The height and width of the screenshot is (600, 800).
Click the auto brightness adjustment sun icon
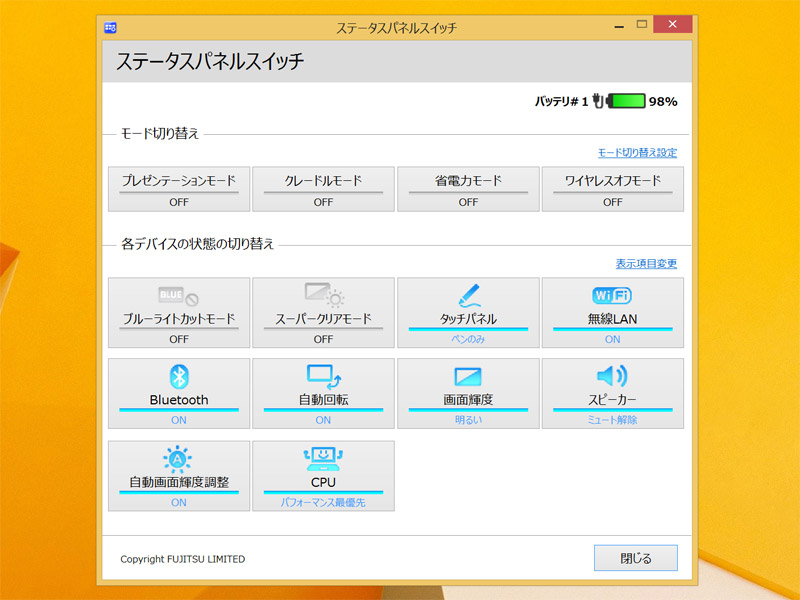coord(178,459)
